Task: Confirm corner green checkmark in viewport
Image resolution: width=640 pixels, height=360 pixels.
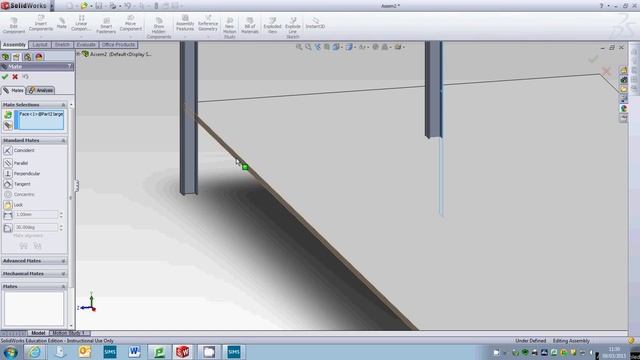Action: point(593,59)
